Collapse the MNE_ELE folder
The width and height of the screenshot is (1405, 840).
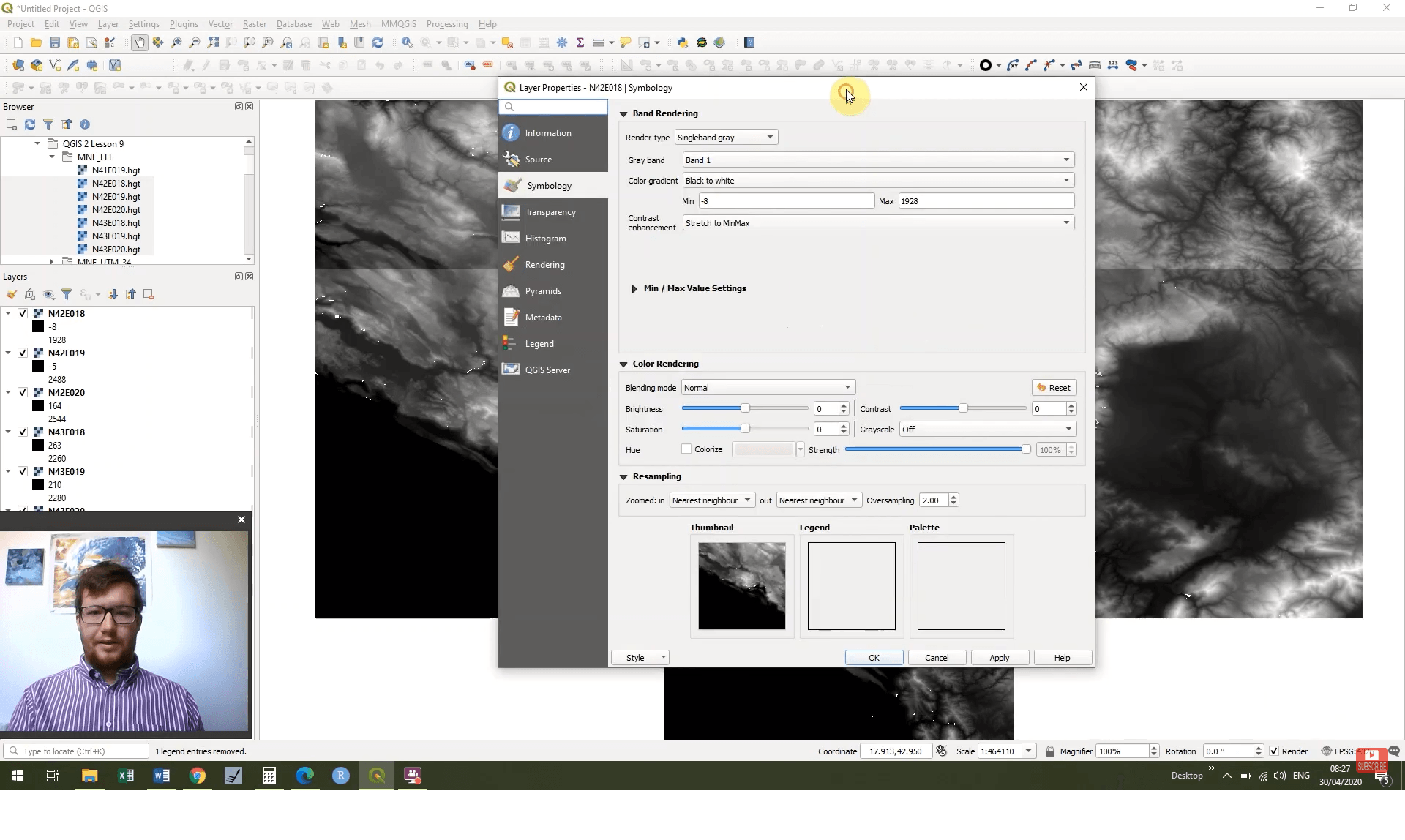(51, 157)
